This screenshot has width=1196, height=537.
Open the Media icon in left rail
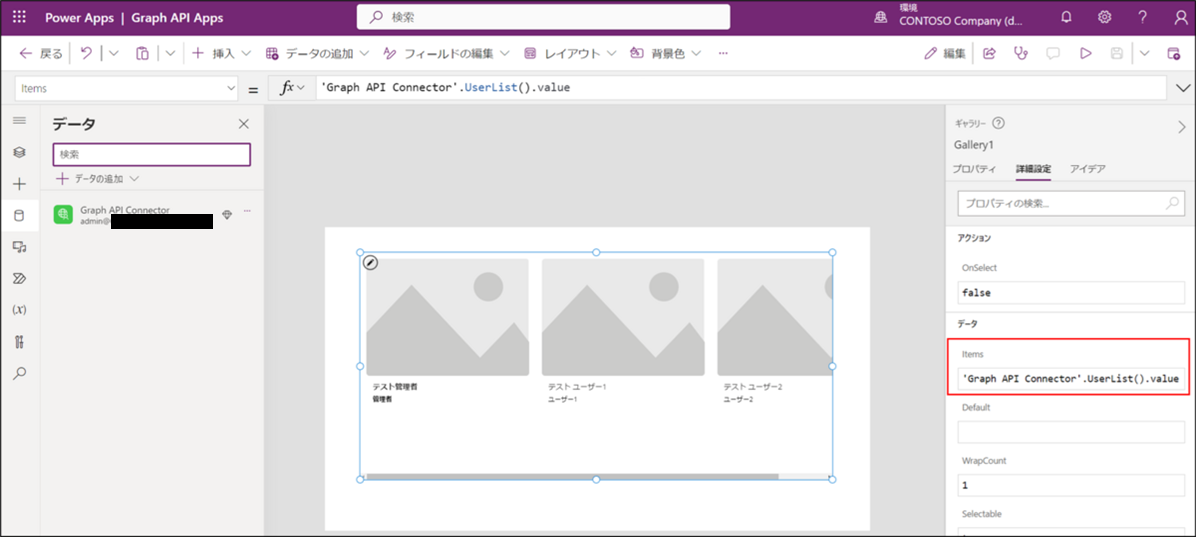pyautogui.click(x=20, y=246)
